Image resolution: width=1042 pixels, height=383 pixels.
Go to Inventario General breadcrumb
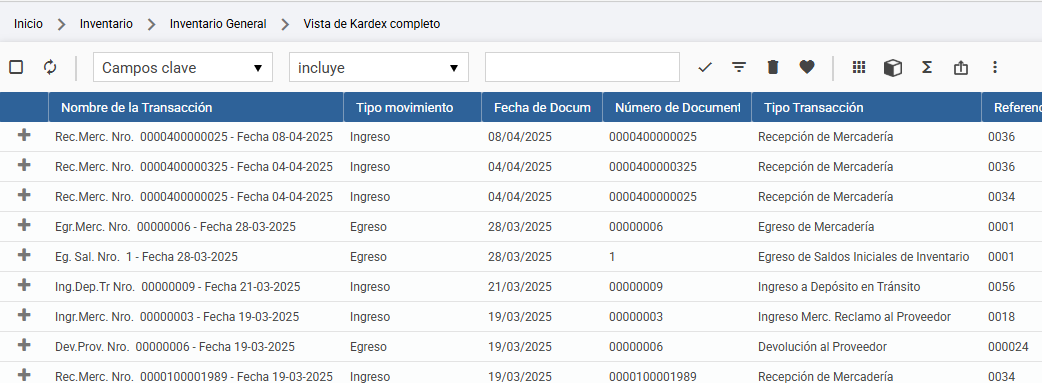(x=218, y=24)
